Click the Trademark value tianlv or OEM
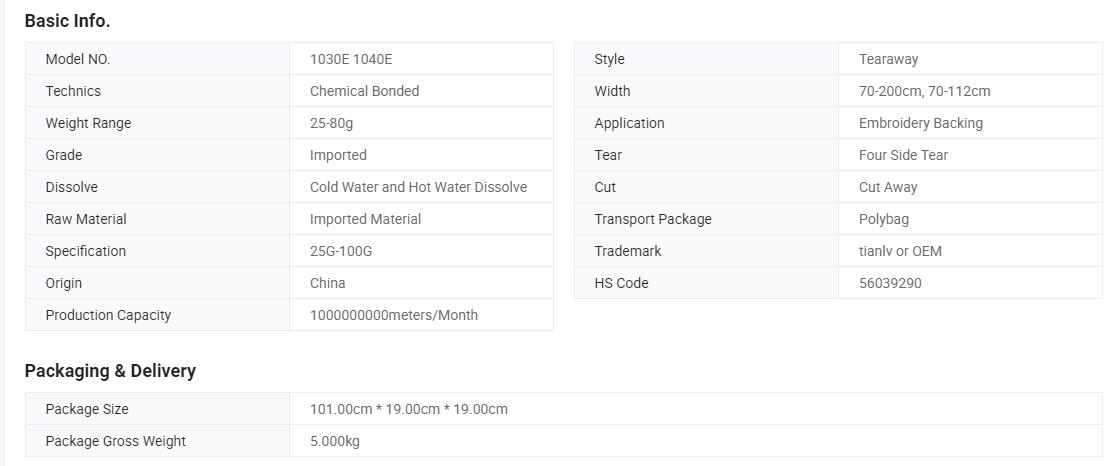 [900, 251]
